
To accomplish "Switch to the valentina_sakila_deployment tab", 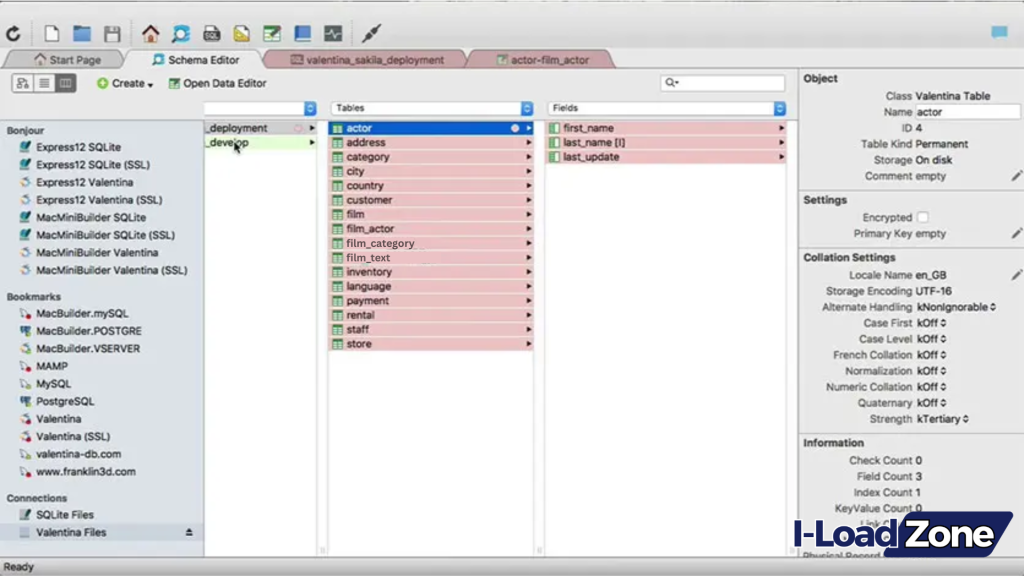I will point(375,59).
